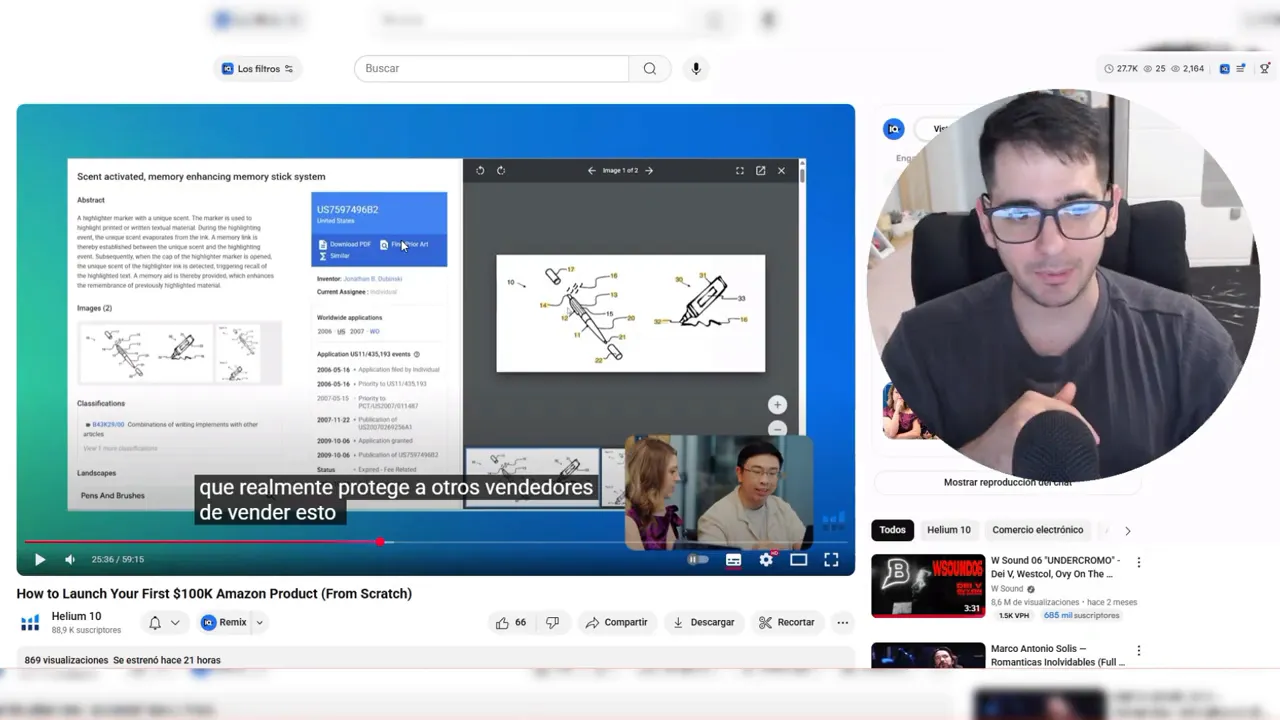Switch to theater mode view
The image size is (1280, 720).
pyautogui.click(x=798, y=560)
